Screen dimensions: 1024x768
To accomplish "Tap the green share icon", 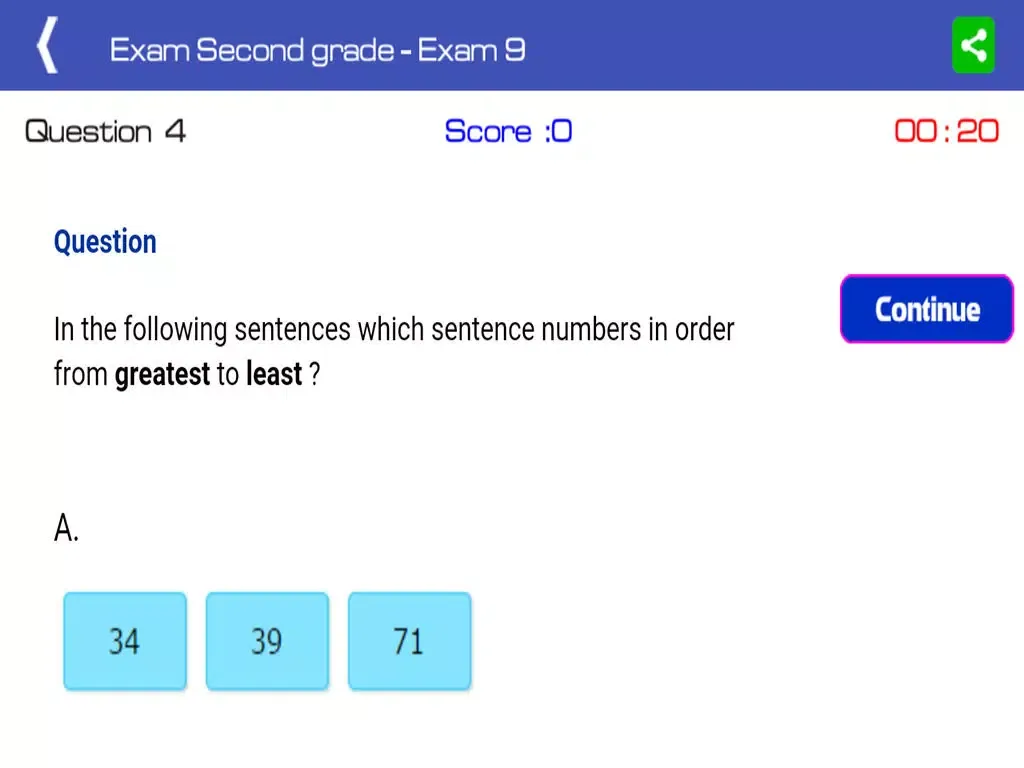I will click(x=973, y=44).
